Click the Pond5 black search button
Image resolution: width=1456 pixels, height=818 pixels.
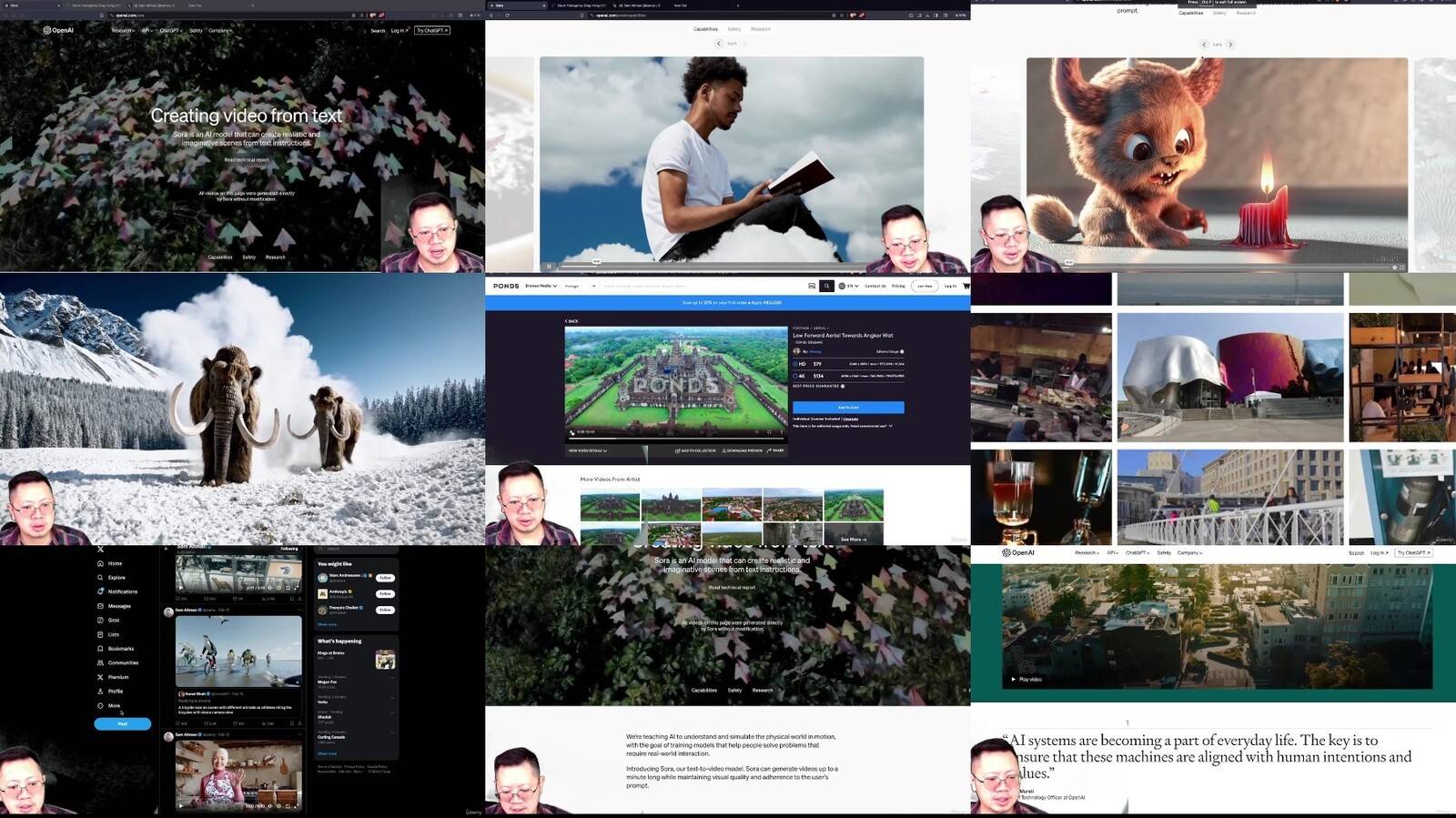[826, 286]
